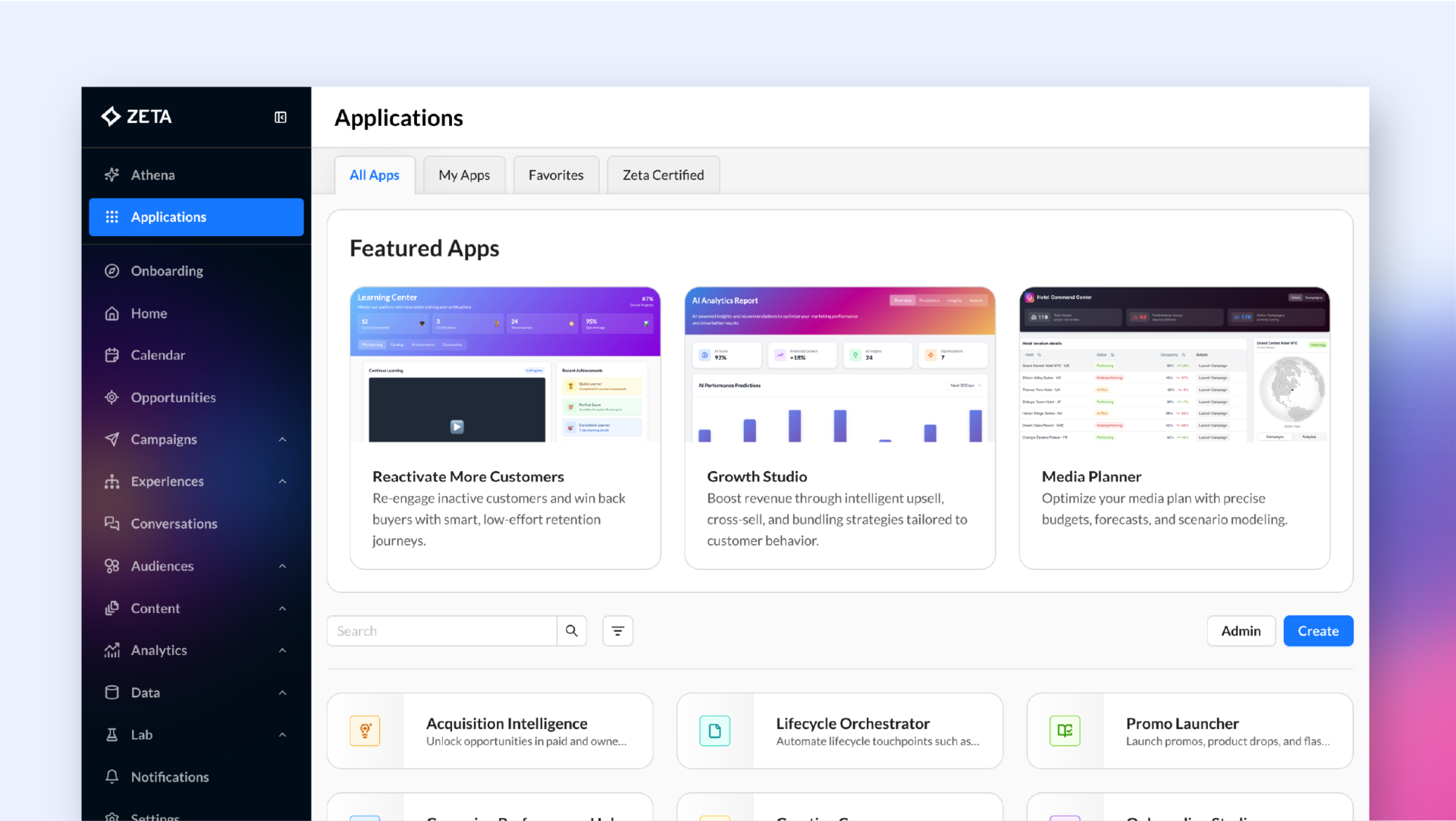Expand the Audiences section
This screenshot has height=821, width=1456.
(281, 565)
